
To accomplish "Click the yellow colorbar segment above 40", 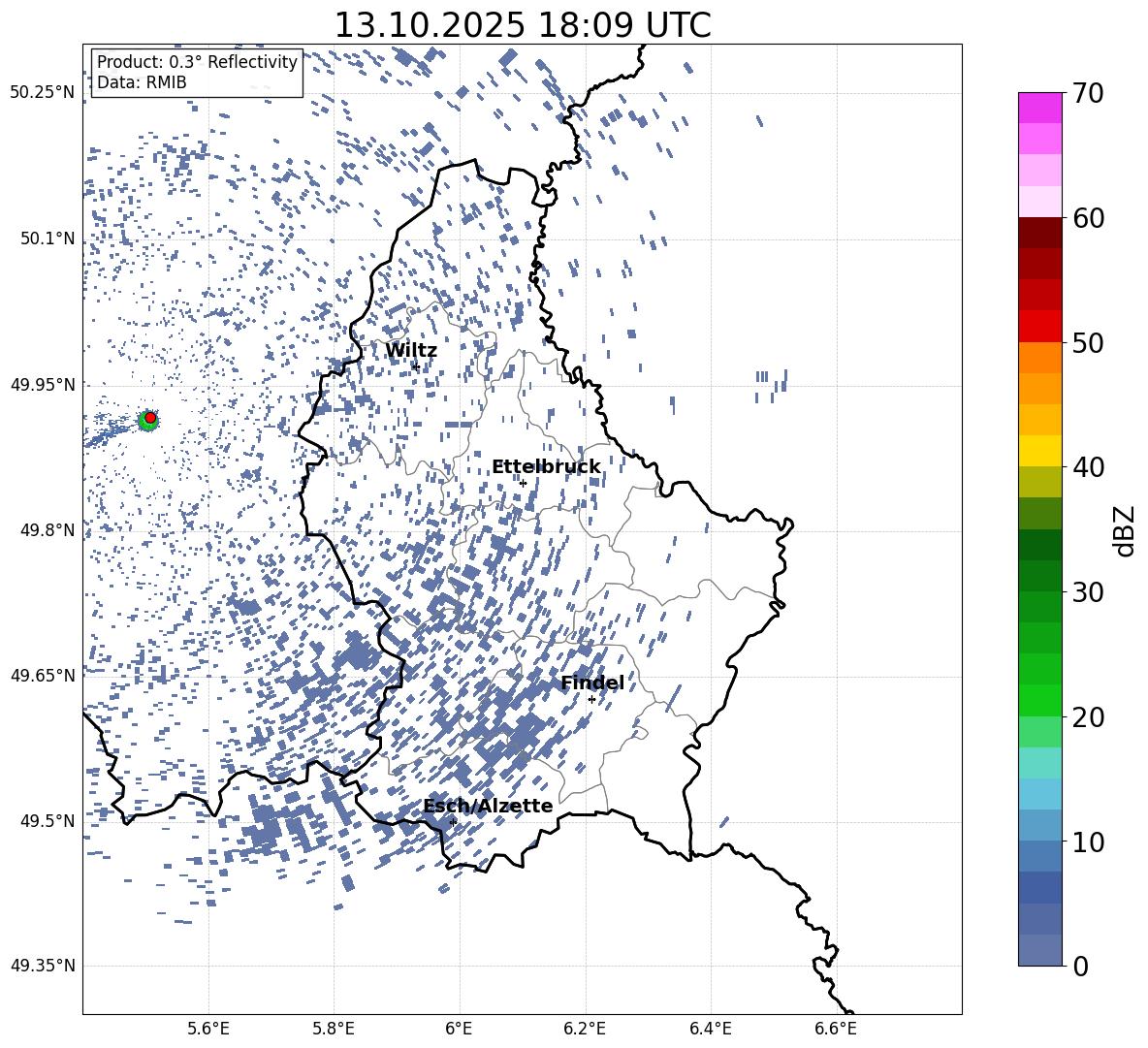I will [x=1039, y=451].
